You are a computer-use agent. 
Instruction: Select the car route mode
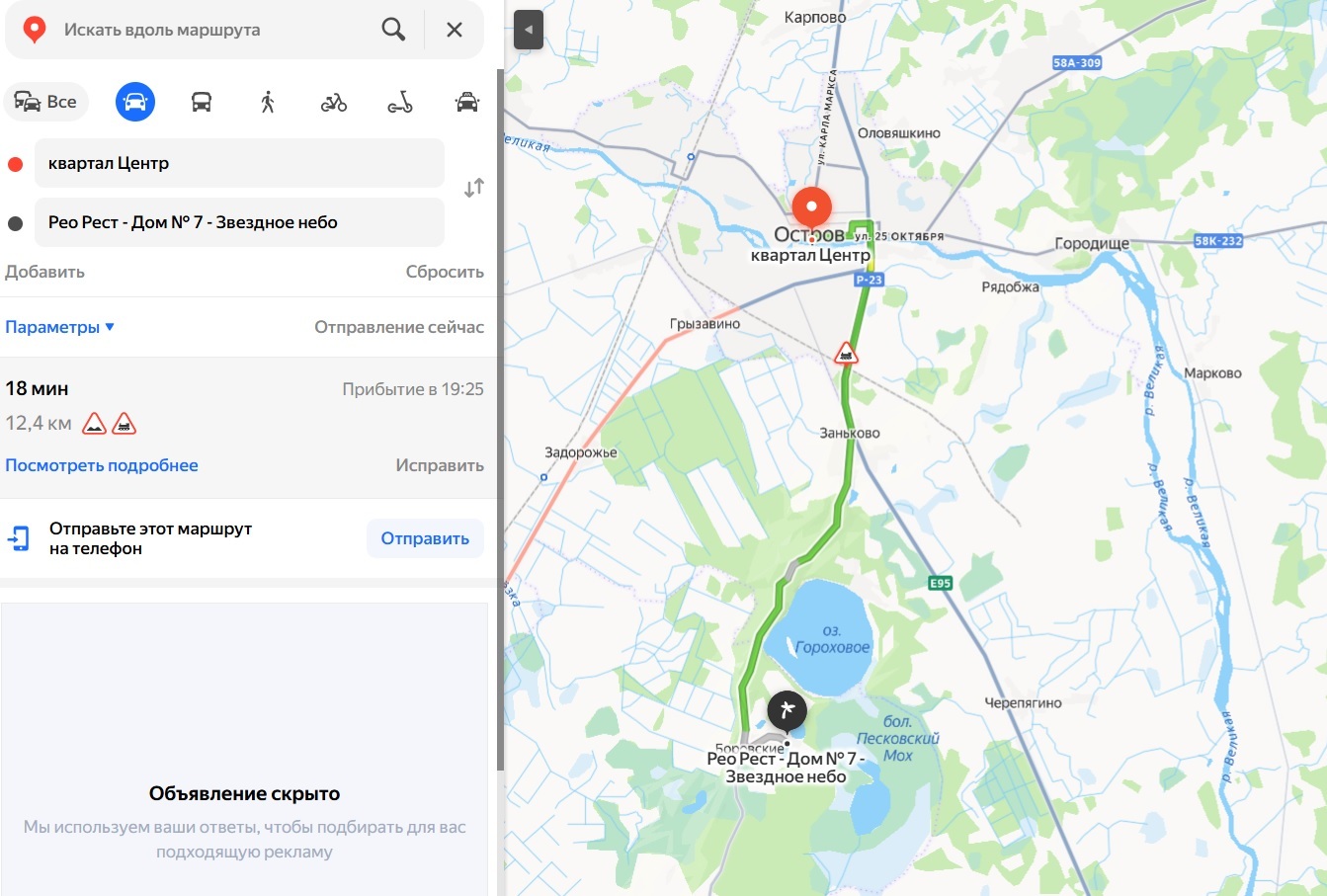point(135,102)
